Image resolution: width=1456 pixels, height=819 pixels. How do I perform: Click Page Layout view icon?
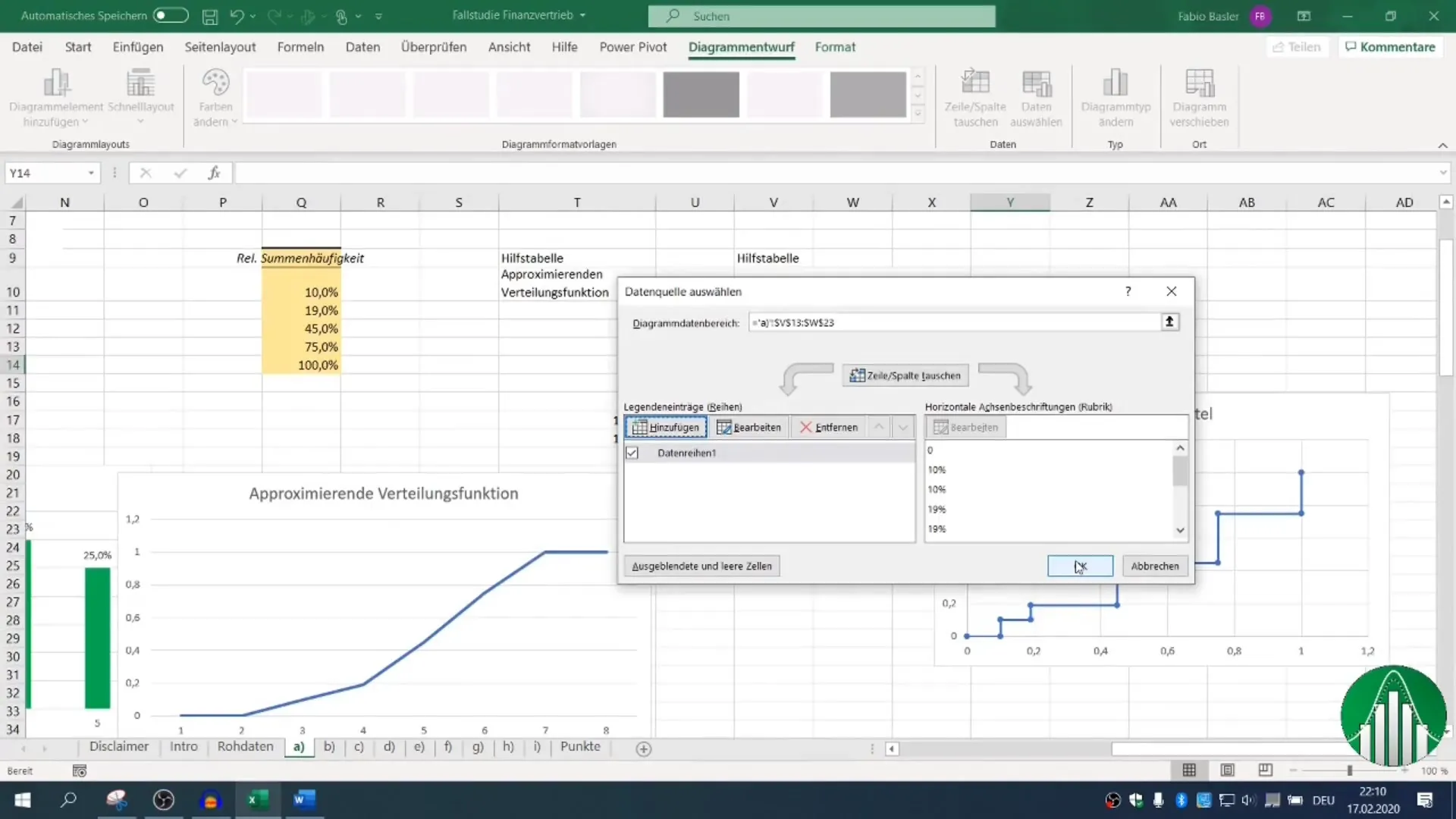coord(1227,770)
